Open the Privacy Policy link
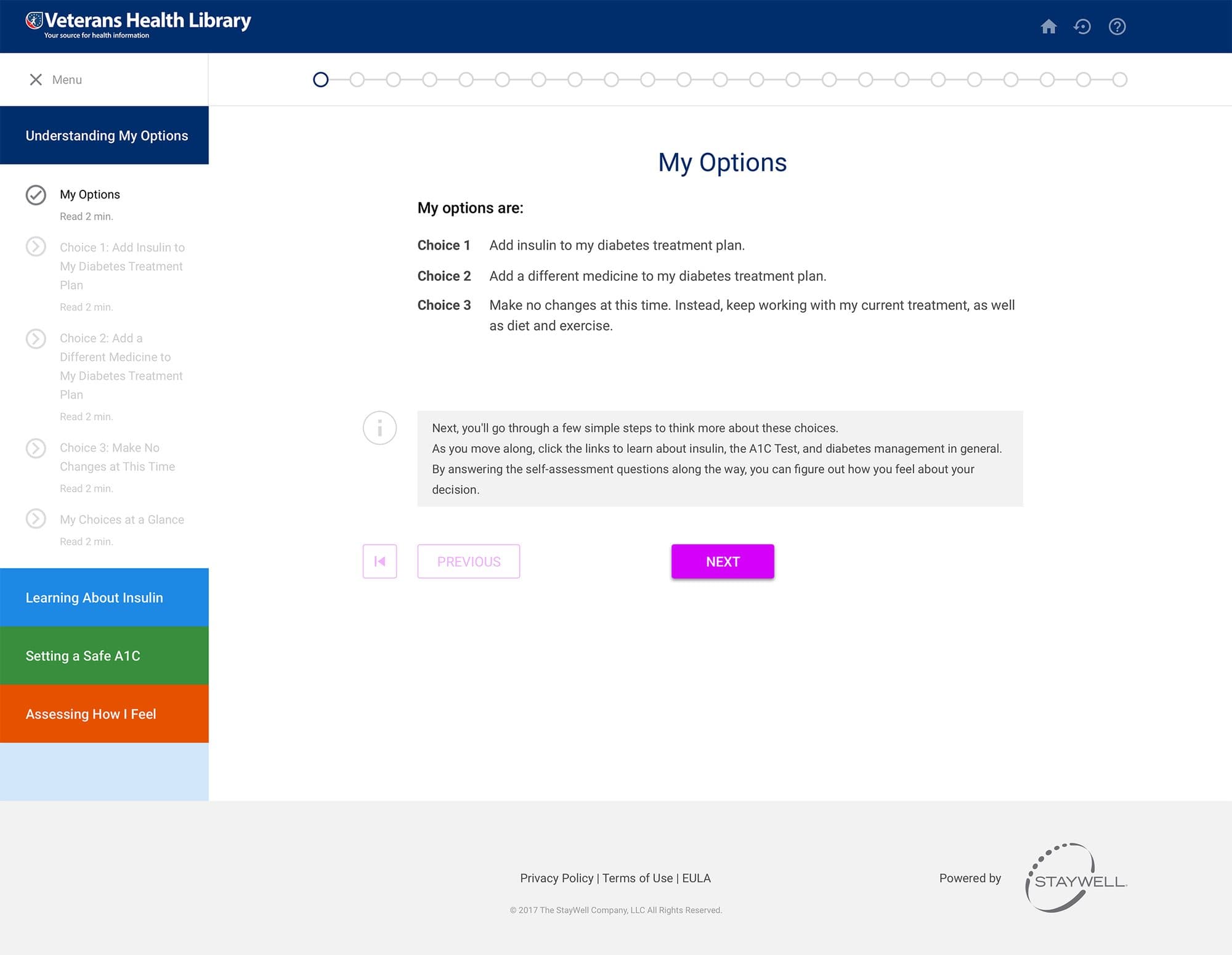The image size is (1232, 955). (x=556, y=878)
